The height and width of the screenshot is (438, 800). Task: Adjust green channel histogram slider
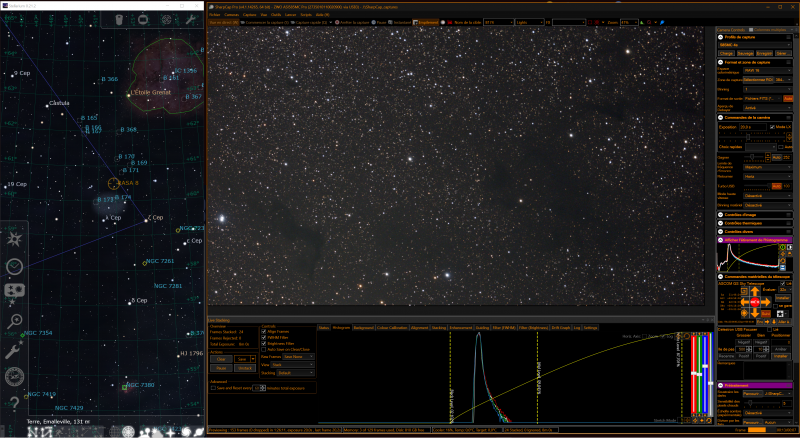[x=699, y=374]
